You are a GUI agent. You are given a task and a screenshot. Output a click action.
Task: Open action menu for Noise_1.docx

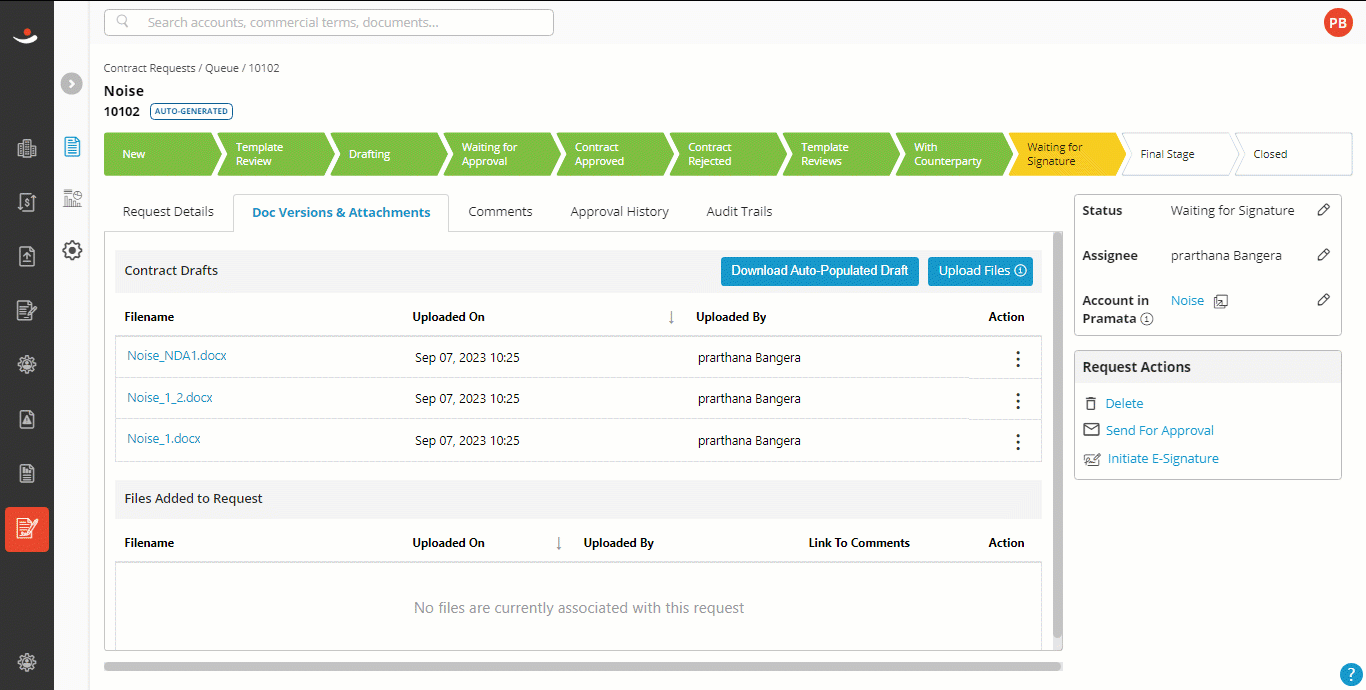tap(1018, 442)
